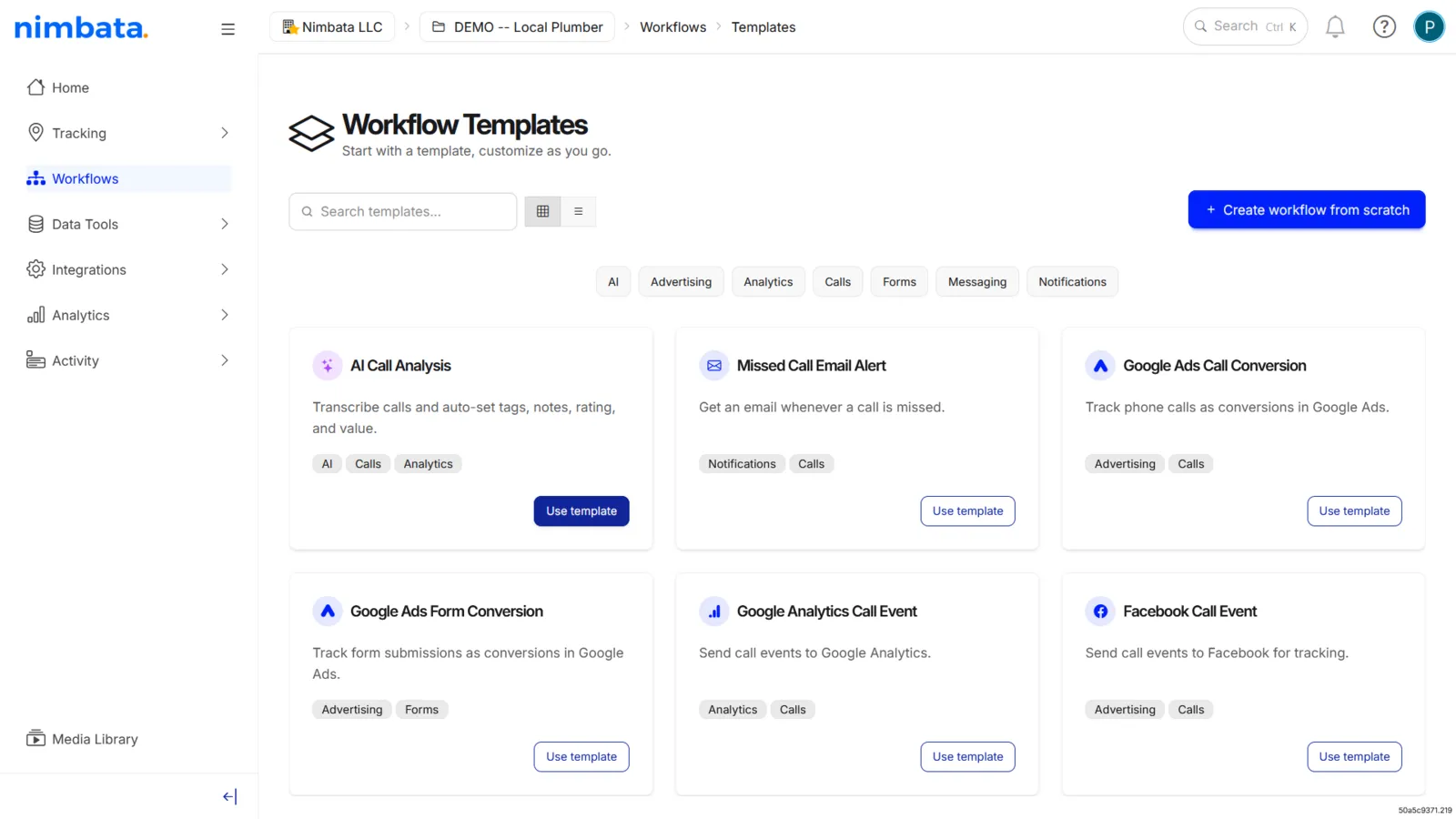Click Workflows breadcrumb link
The height and width of the screenshot is (819, 1456).
(x=672, y=27)
